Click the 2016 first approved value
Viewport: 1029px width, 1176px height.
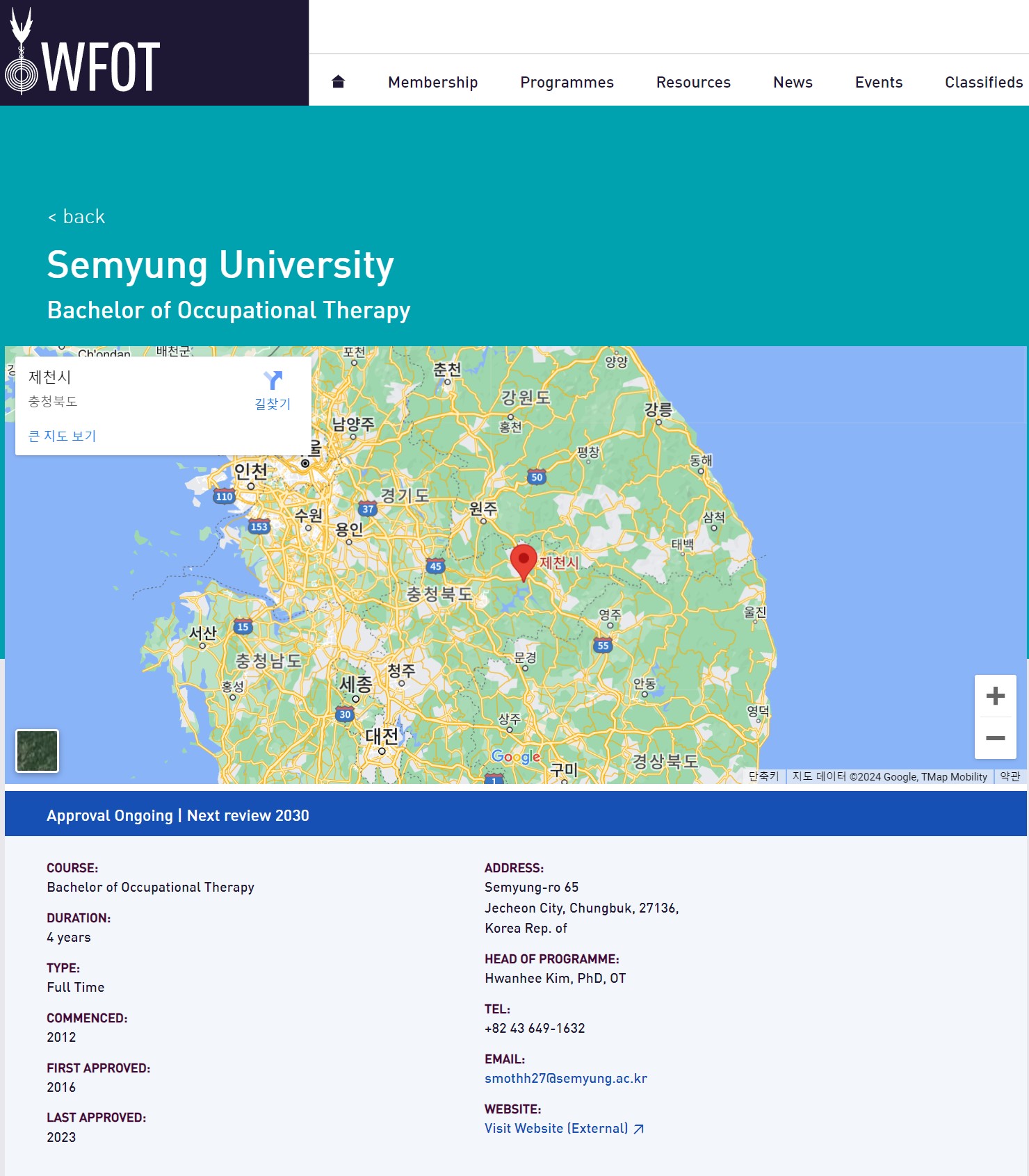(x=61, y=1087)
